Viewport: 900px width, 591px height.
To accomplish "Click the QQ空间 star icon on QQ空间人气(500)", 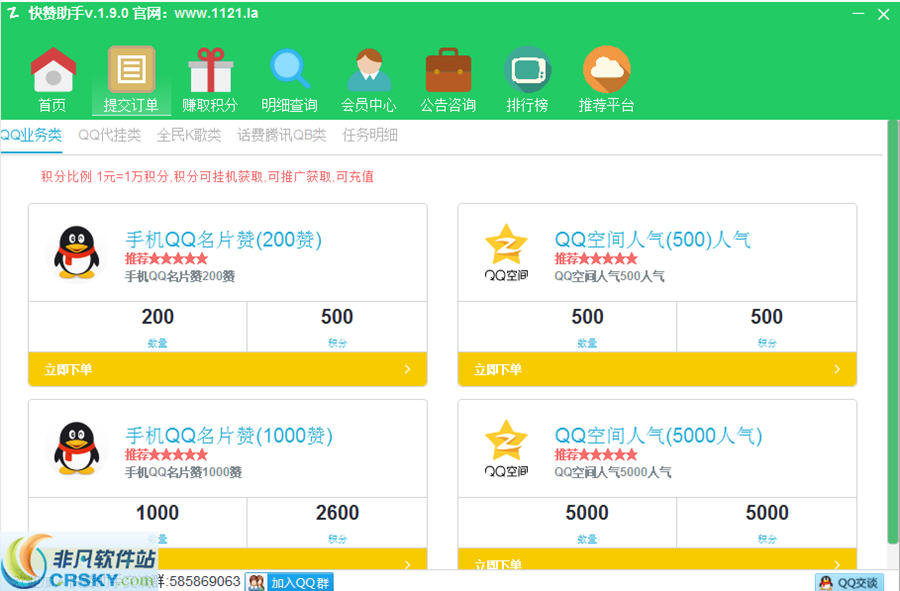I will pos(507,245).
